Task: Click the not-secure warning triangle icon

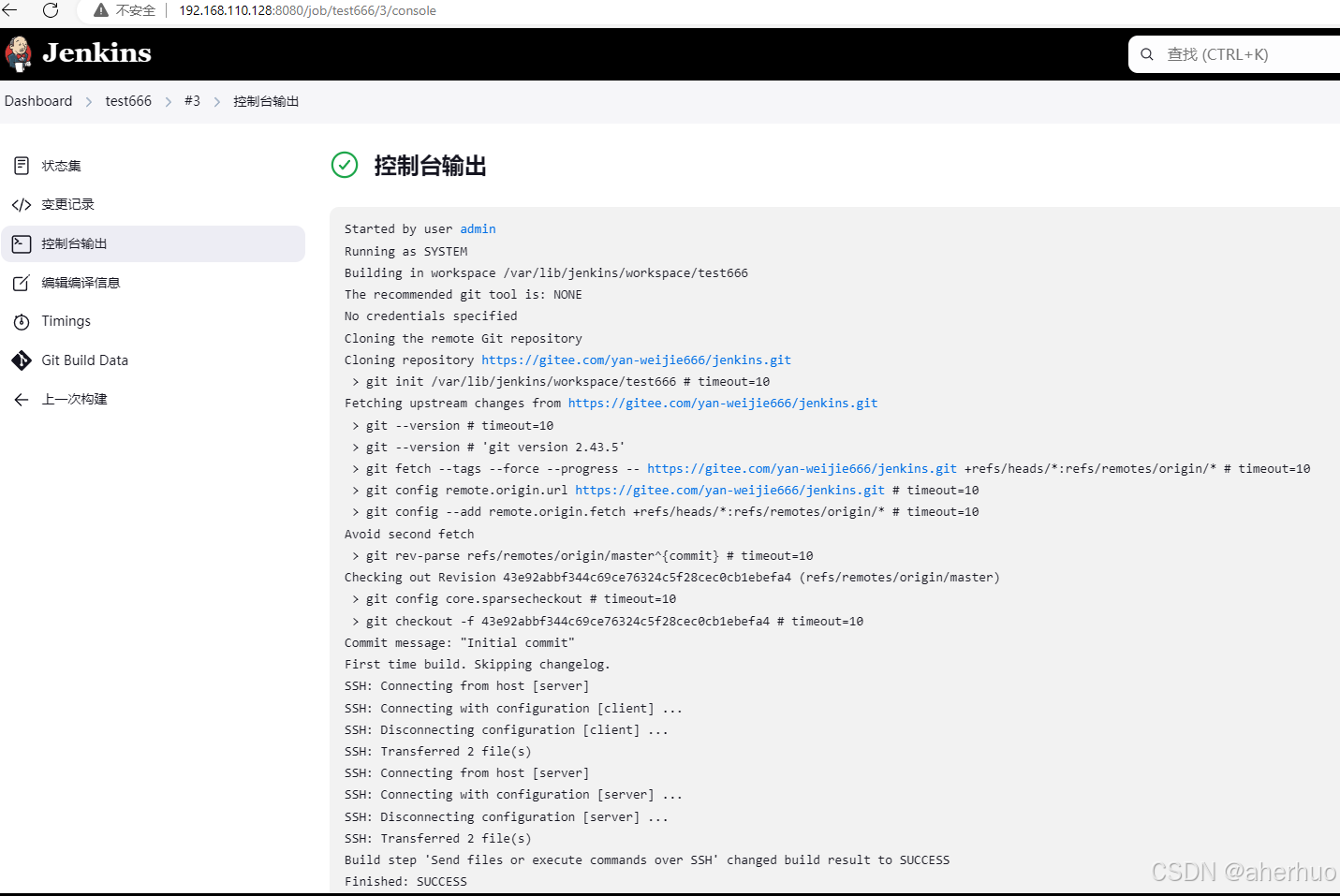Action: pyautogui.click(x=101, y=10)
